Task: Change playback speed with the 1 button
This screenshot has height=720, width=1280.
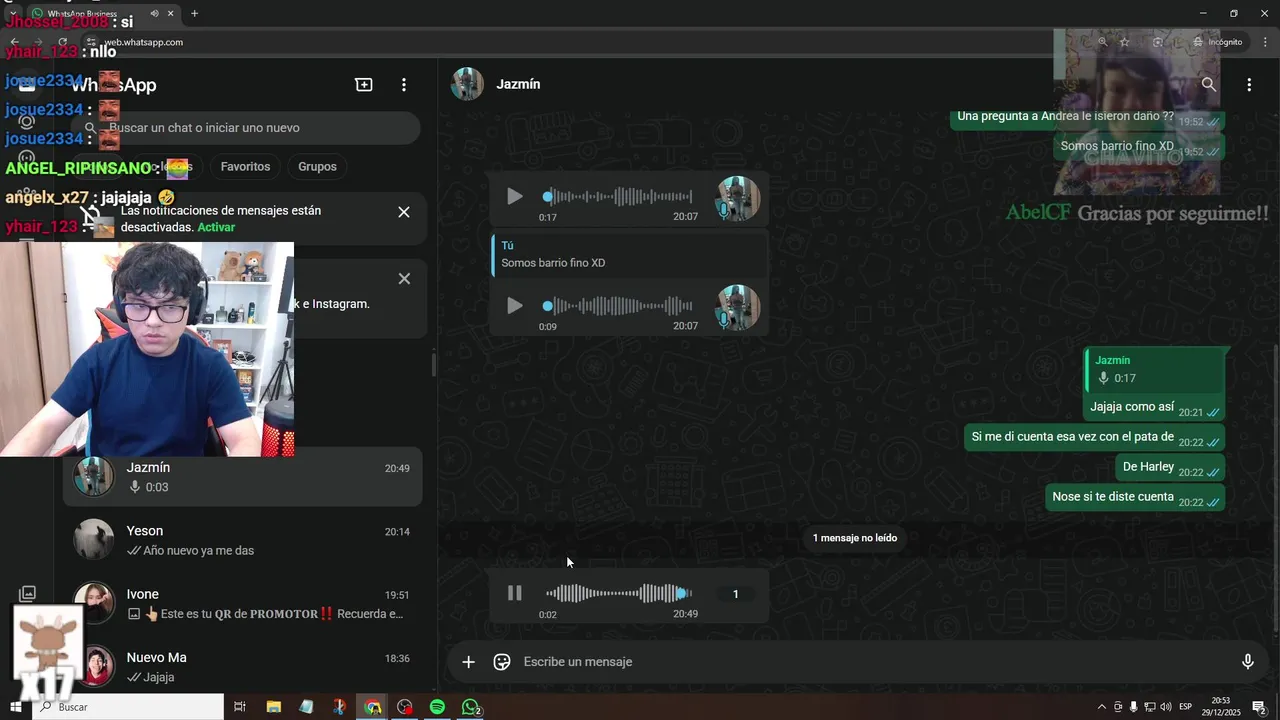Action: (735, 594)
